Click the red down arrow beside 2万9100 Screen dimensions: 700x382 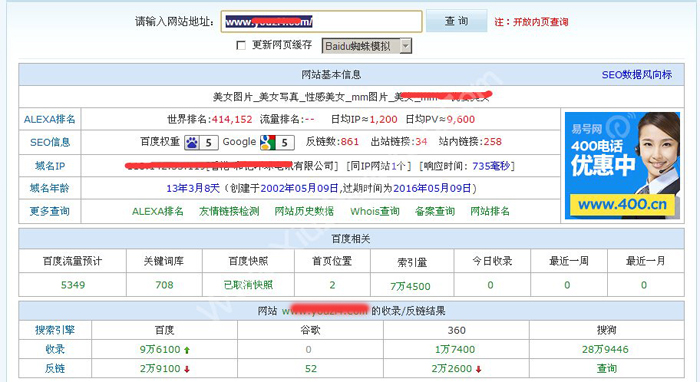(x=187, y=370)
